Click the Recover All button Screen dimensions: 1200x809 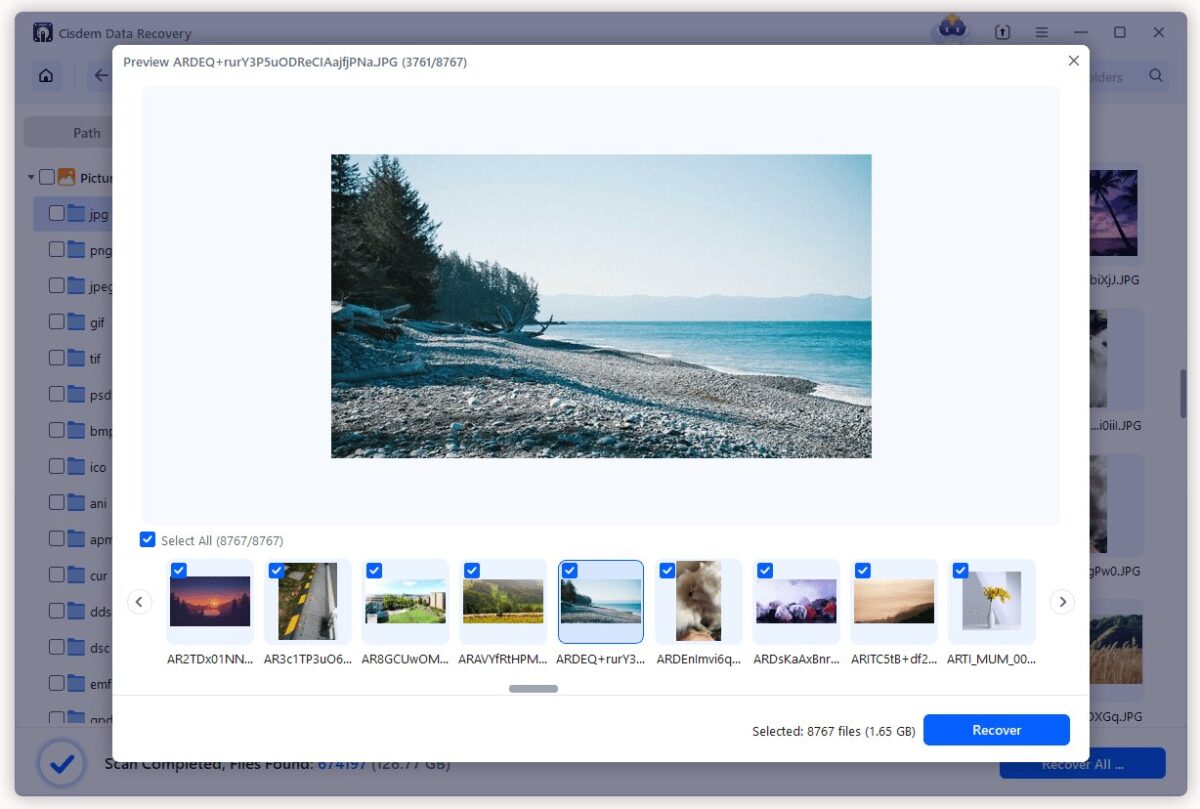coord(1083,763)
